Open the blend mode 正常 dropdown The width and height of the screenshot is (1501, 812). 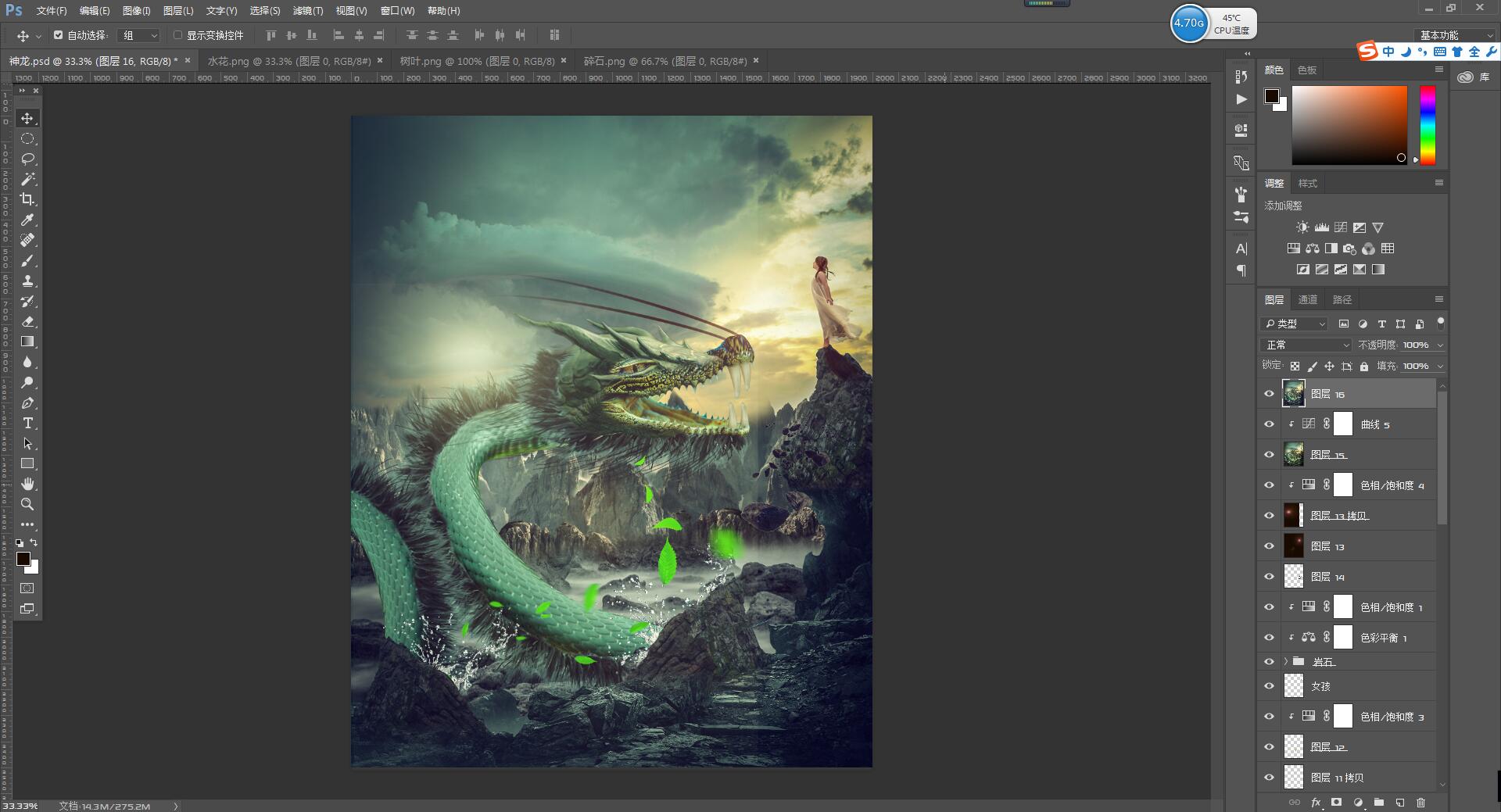(x=1306, y=345)
